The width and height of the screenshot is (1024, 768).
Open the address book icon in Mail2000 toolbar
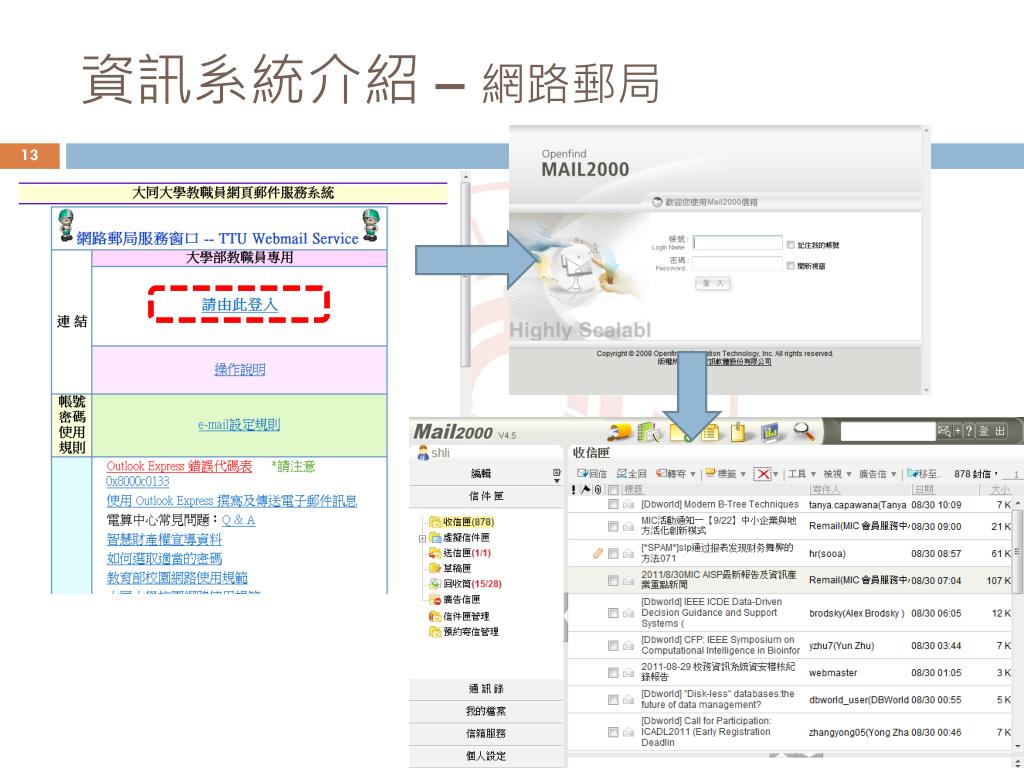coord(648,432)
